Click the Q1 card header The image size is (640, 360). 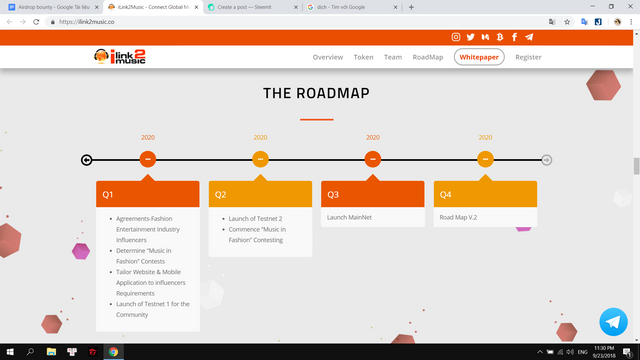(148, 194)
